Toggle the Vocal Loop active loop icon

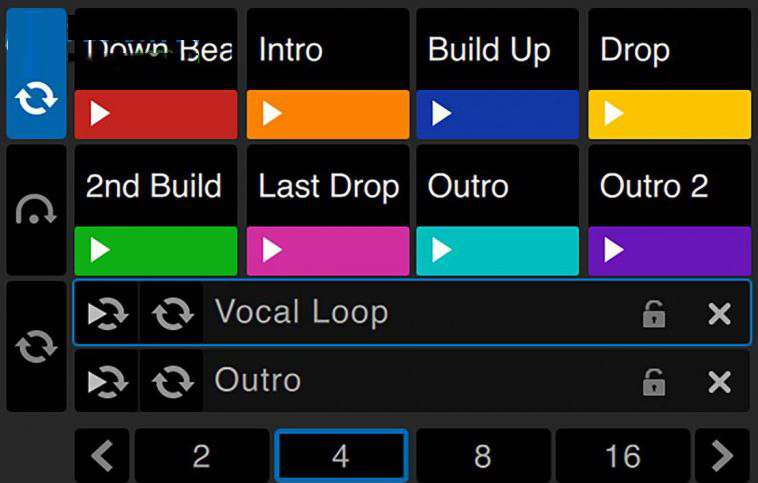(x=172, y=313)
